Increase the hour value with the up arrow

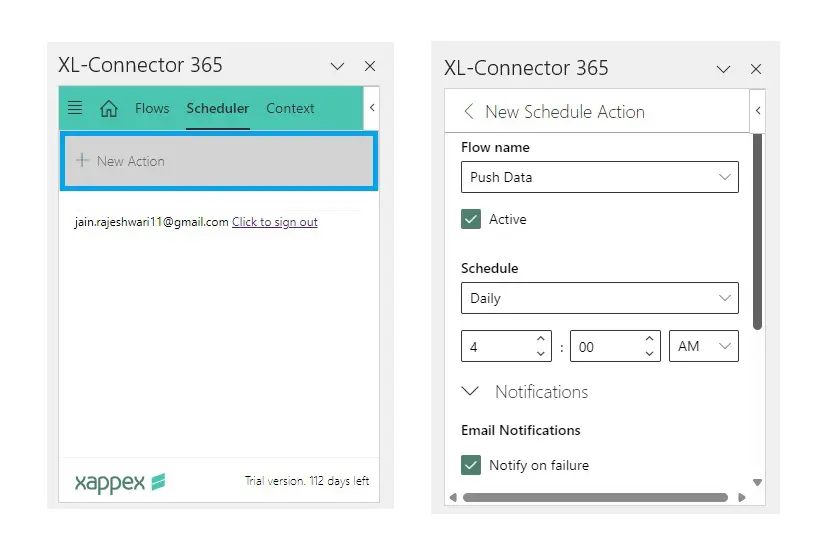coord(541,339)
